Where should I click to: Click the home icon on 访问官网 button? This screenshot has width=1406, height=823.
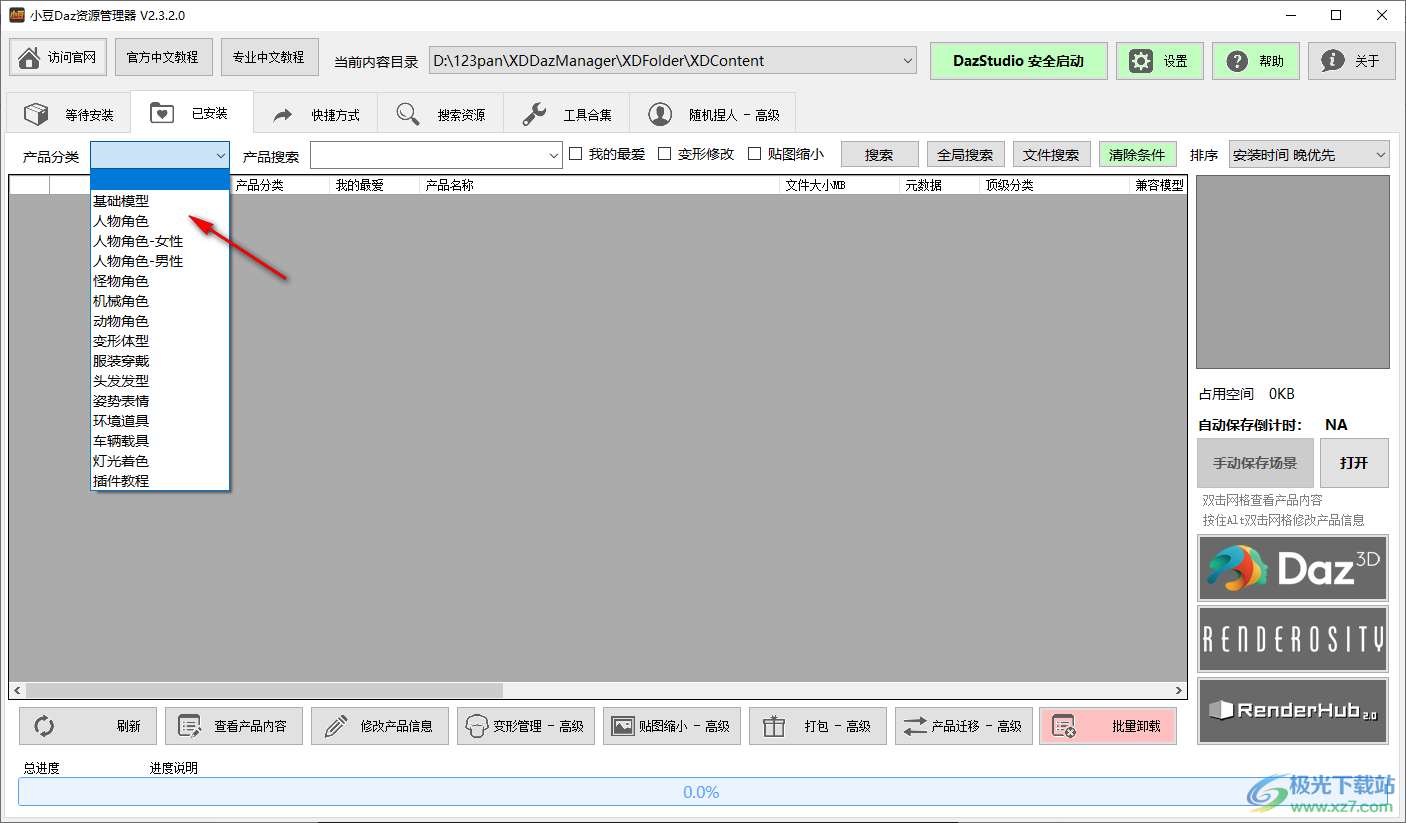(x=30, y=58)
